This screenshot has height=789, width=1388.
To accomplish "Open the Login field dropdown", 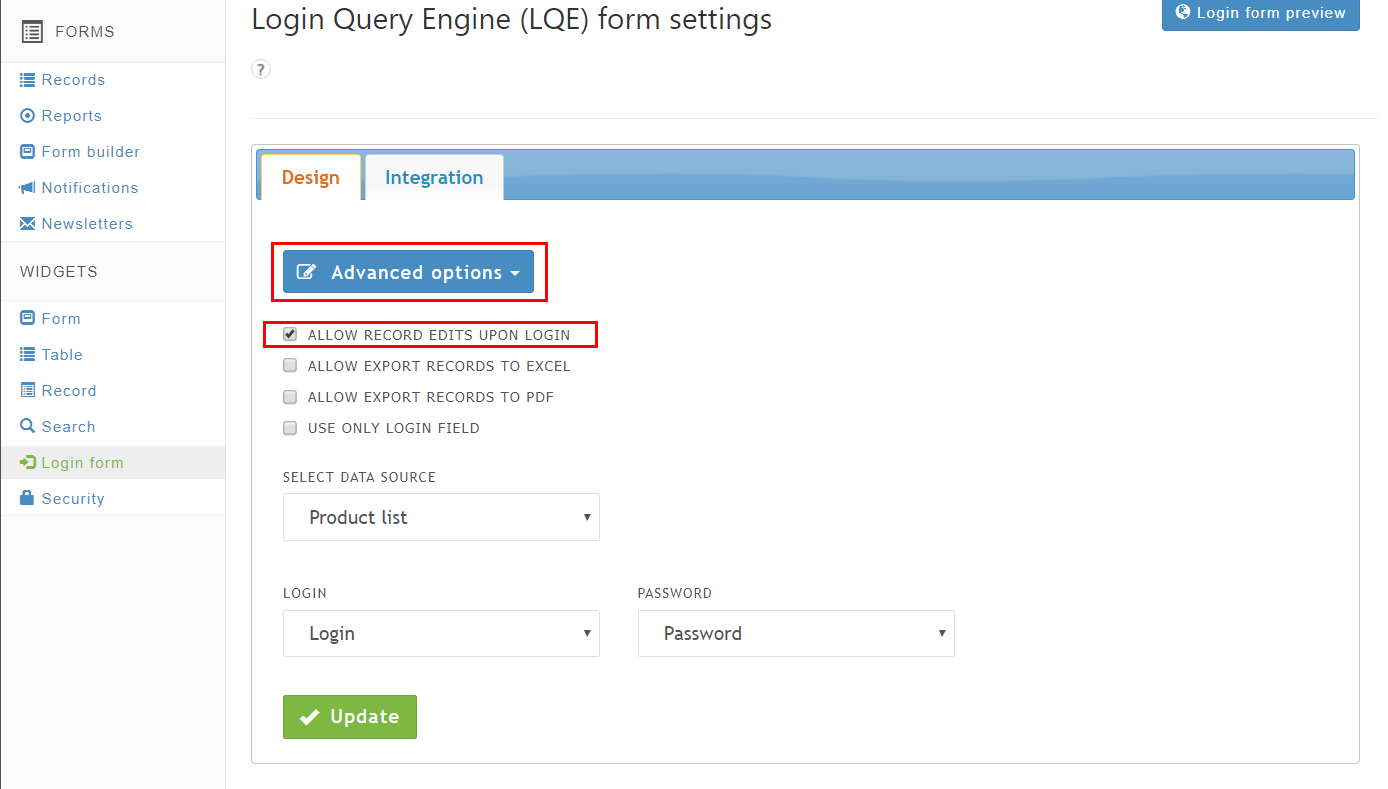I will [441, 633].
